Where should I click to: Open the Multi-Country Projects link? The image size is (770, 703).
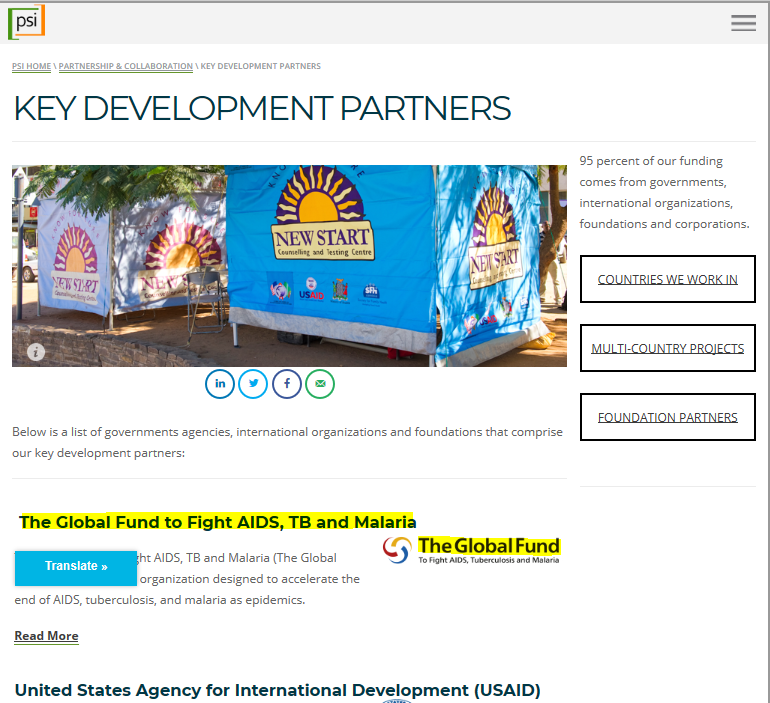pos(667,348)
